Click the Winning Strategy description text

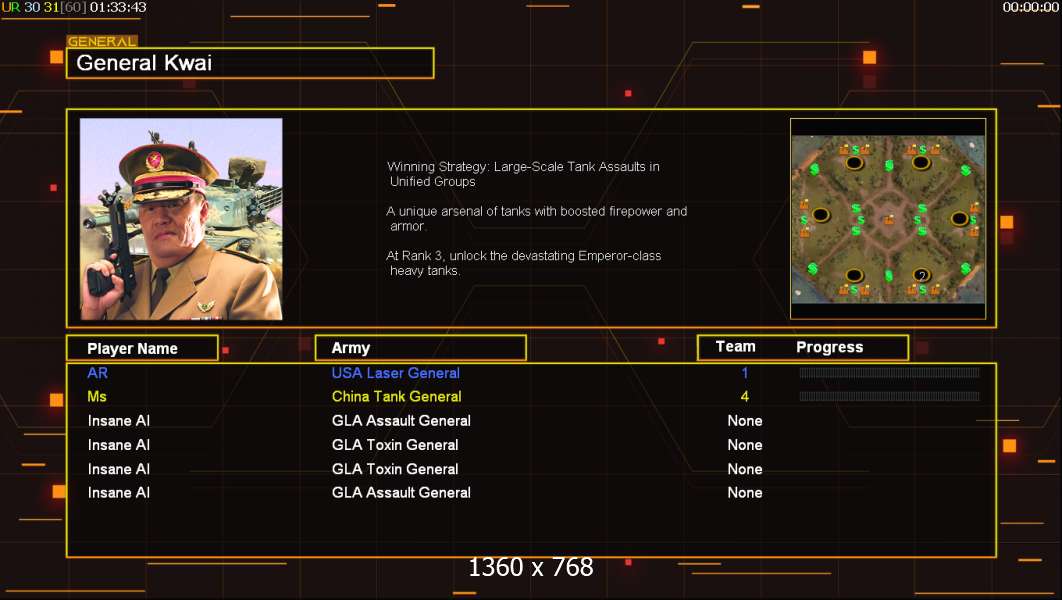tap(523, 174)
